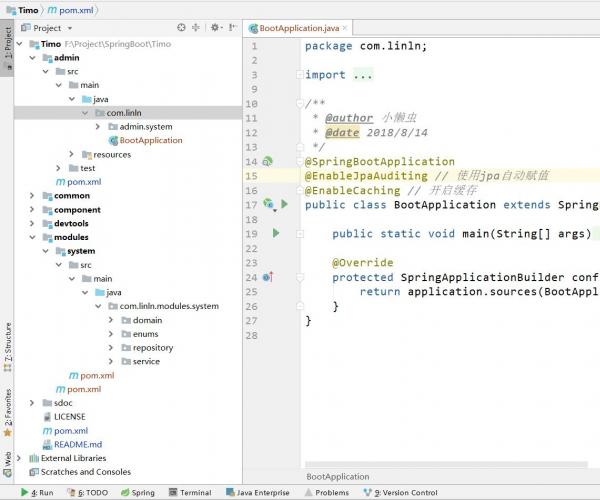The height and width of the screenshot is (500, 600).
Task: Expand the devtools module
Action: point(32,223)
